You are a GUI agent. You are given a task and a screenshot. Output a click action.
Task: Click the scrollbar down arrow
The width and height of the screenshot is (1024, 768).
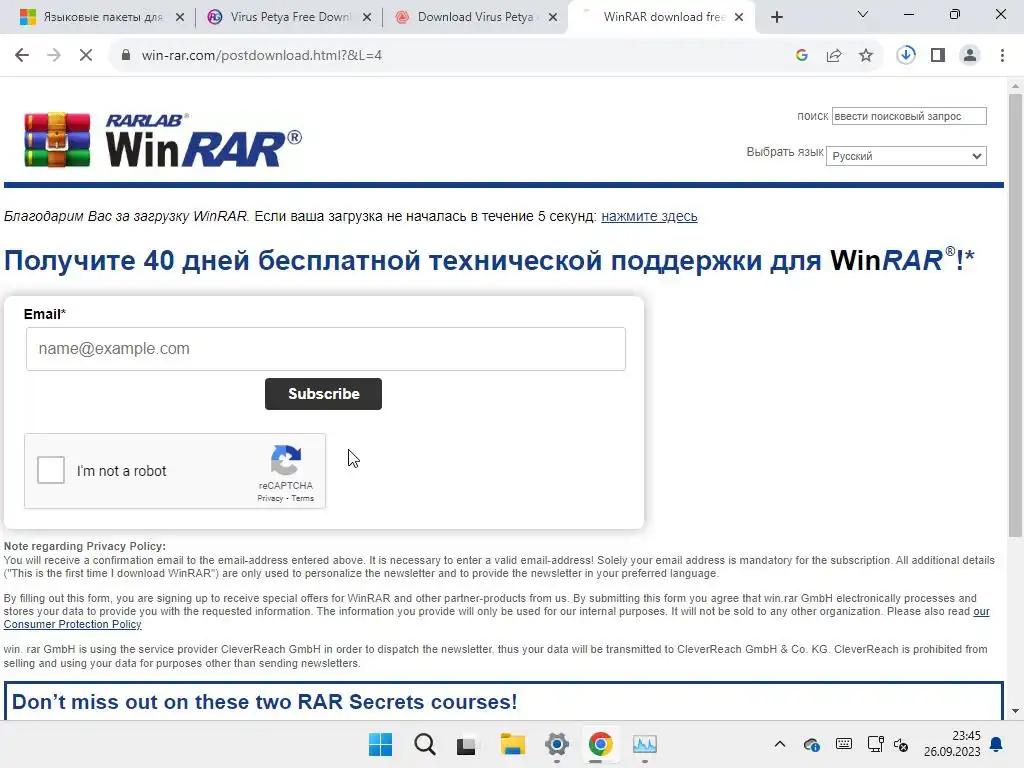(x=1015, y=711)
